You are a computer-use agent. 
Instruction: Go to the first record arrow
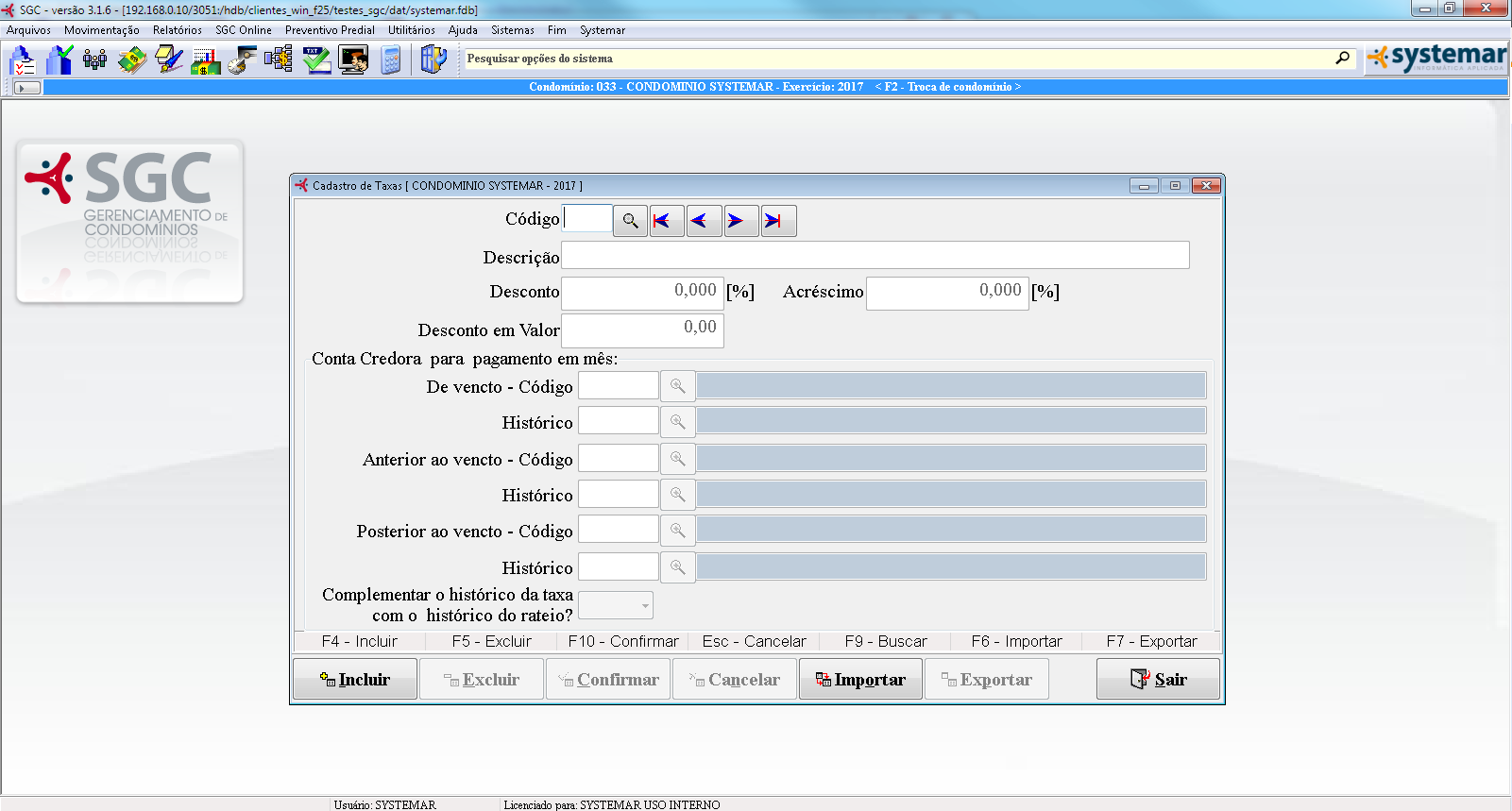coord(666,221)
